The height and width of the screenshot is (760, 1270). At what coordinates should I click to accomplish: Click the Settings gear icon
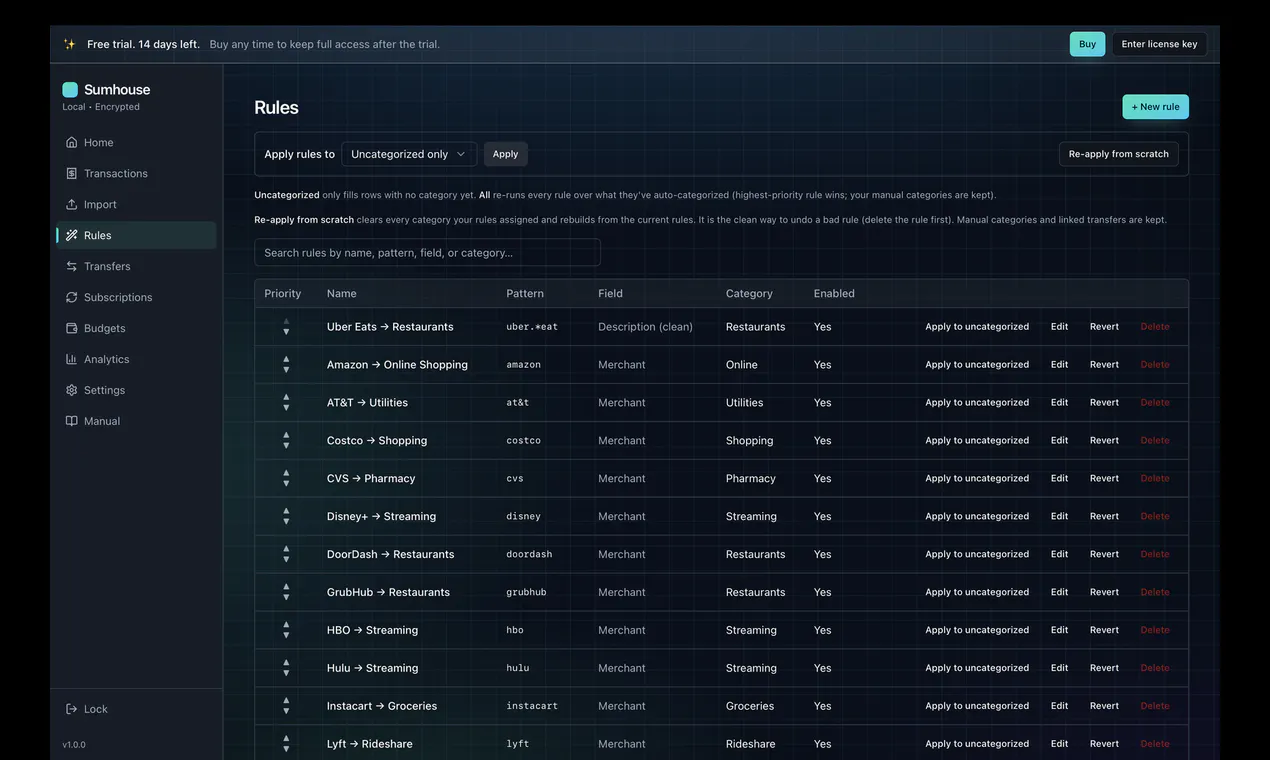[x=71, y=390]
